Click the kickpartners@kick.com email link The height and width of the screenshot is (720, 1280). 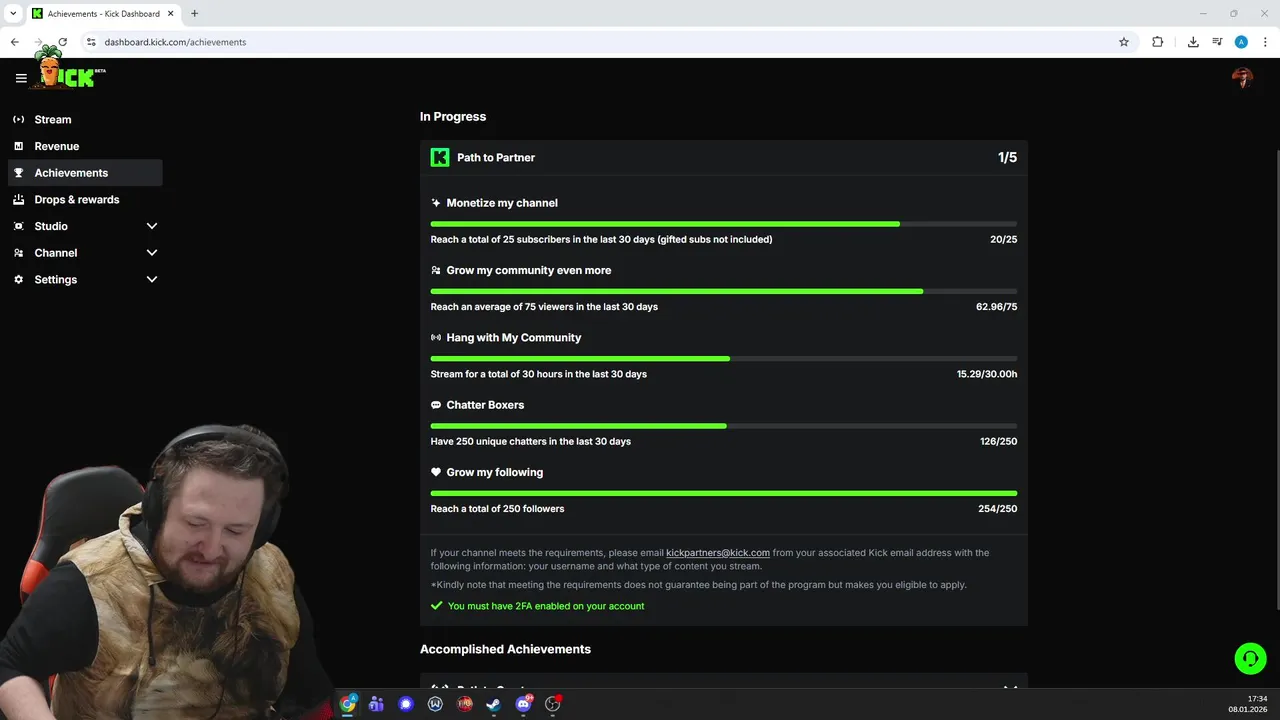point(718,552)
